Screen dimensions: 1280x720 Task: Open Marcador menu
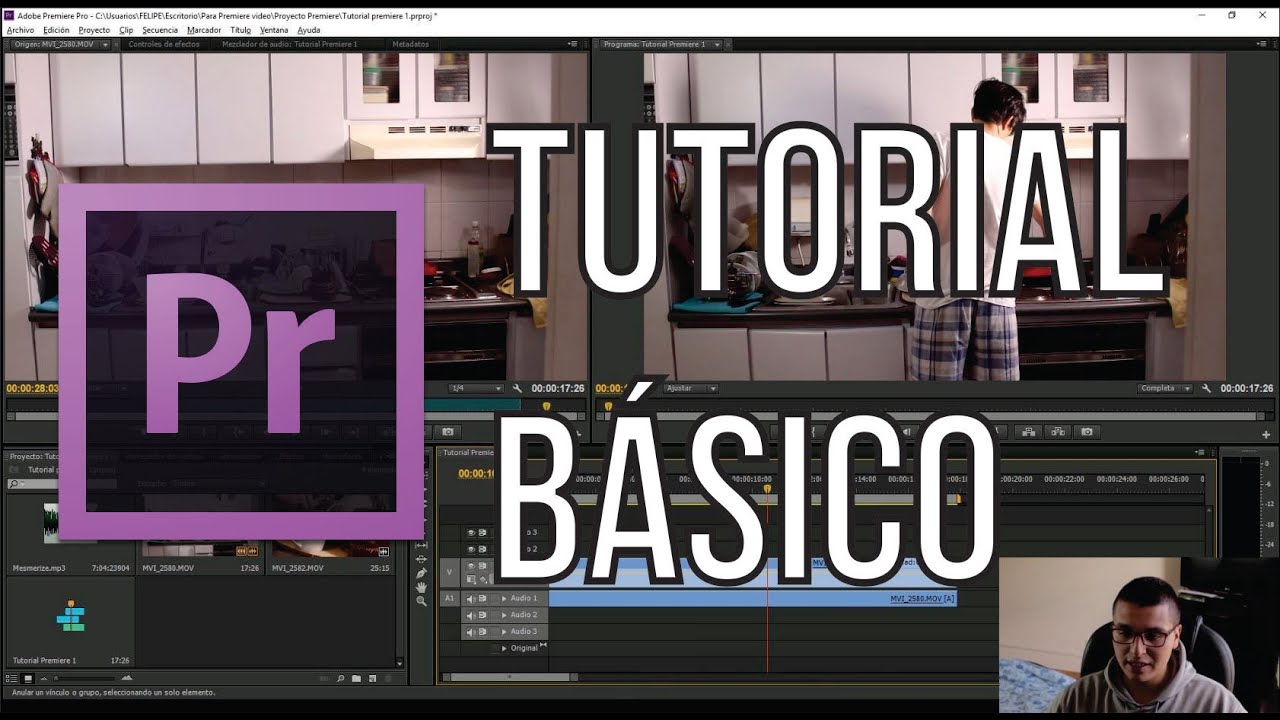[x=204, y=30]
